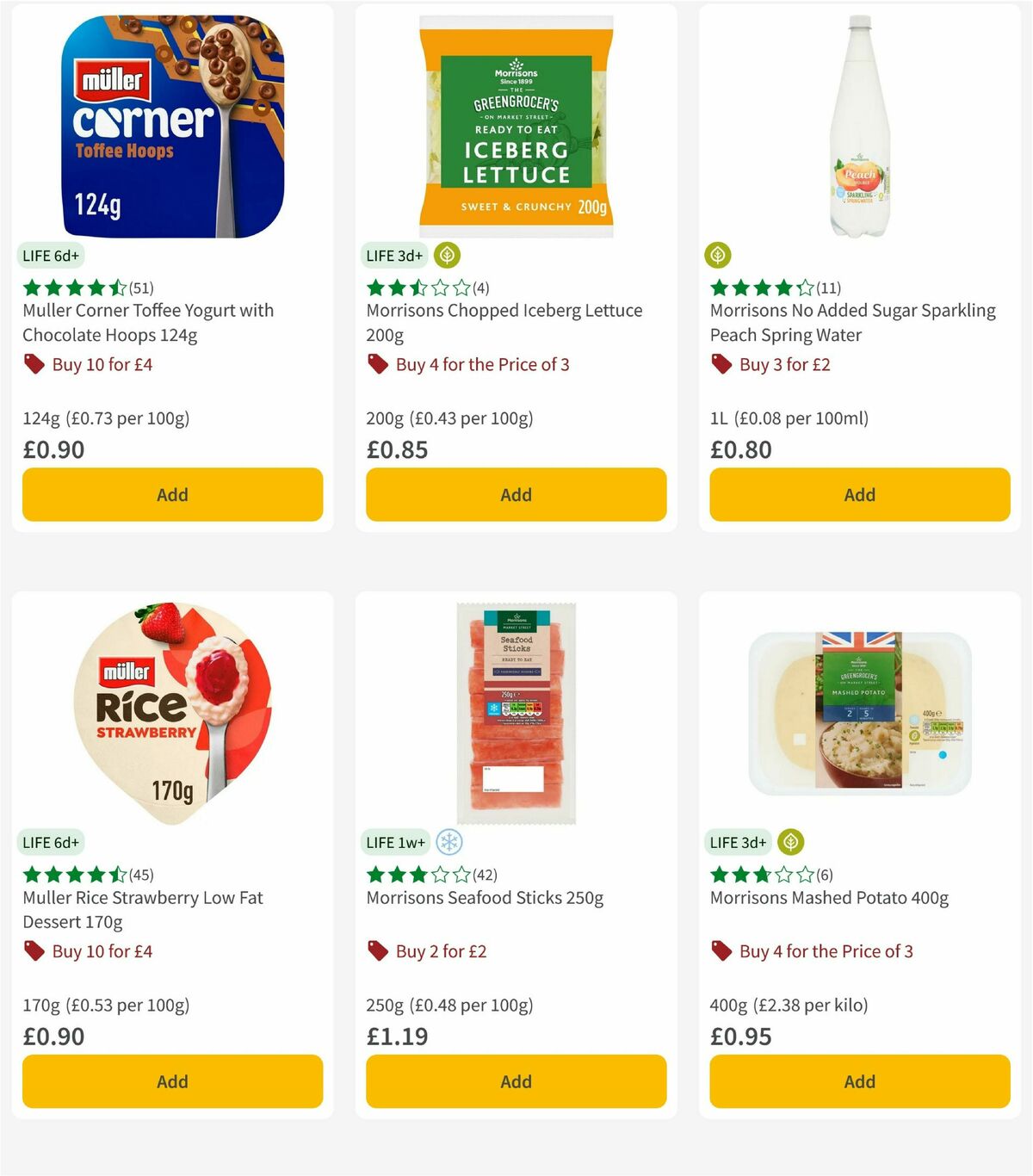
Task: Add Sparkling Peach Spring Water to basket
Action: [x=858, y=494]
